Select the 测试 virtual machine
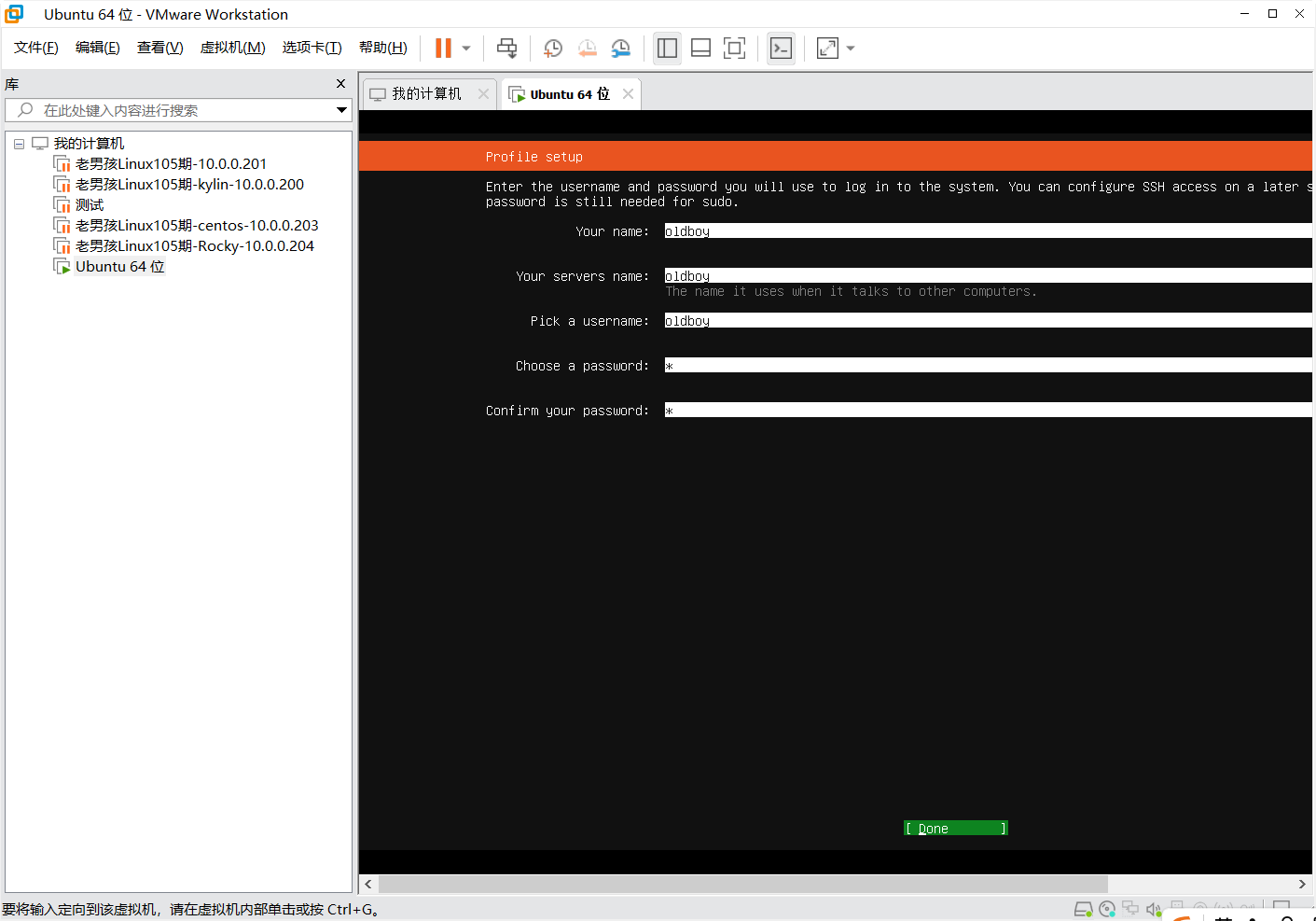 (90, 205)
